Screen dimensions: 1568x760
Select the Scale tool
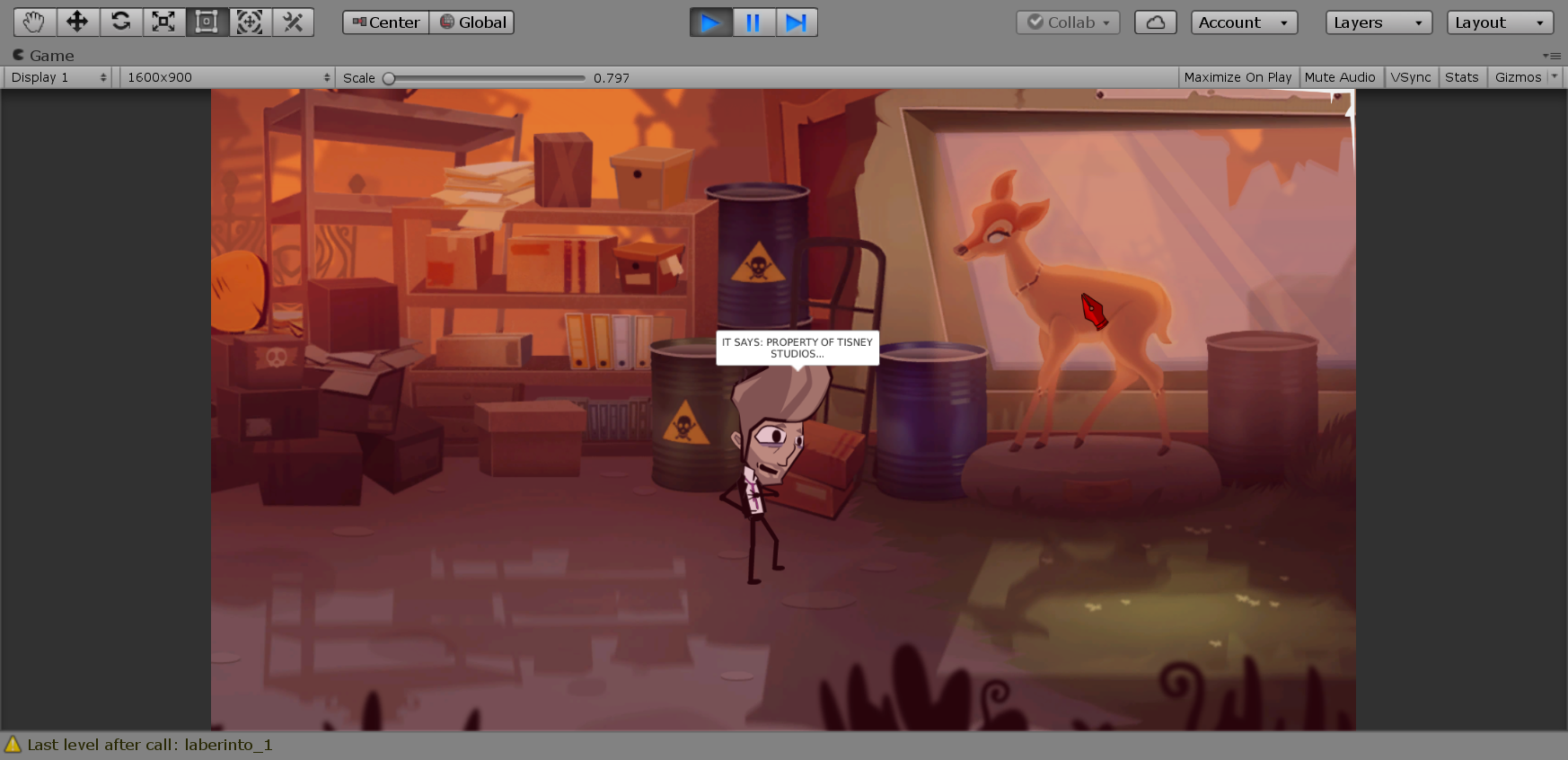[x=163, y=22]
